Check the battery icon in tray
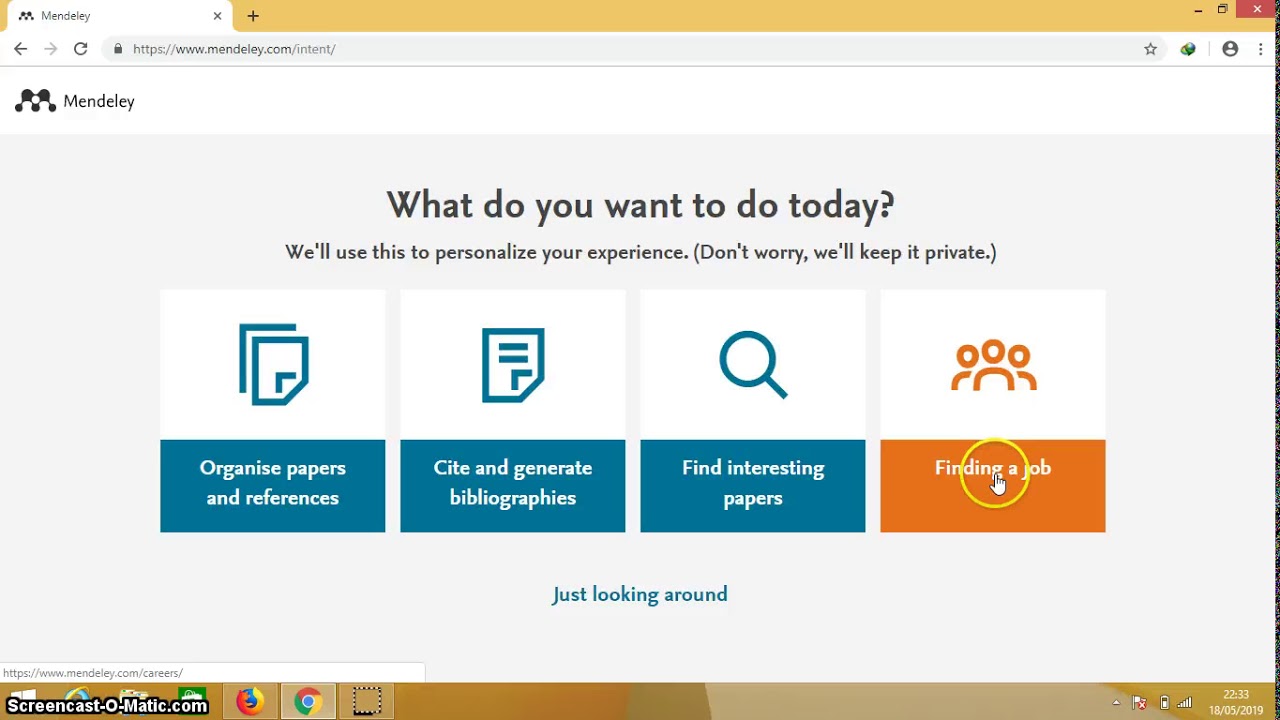The width and height of the screenshot is (1280, 720). (x=1164, y=702)
